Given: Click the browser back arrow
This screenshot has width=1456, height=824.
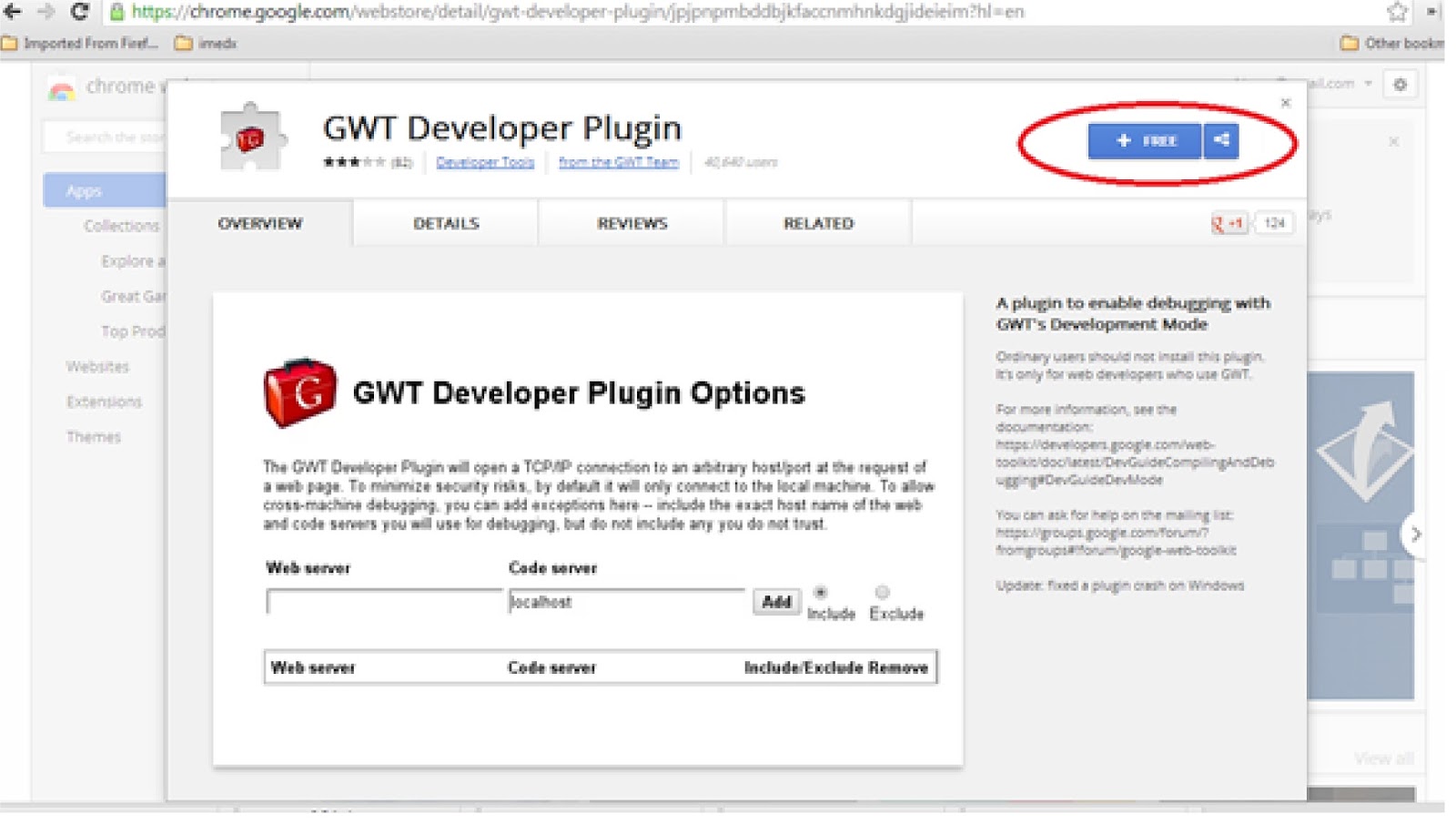Looking at the screenshot, I should pyautogui.click(x=13, y=12).
